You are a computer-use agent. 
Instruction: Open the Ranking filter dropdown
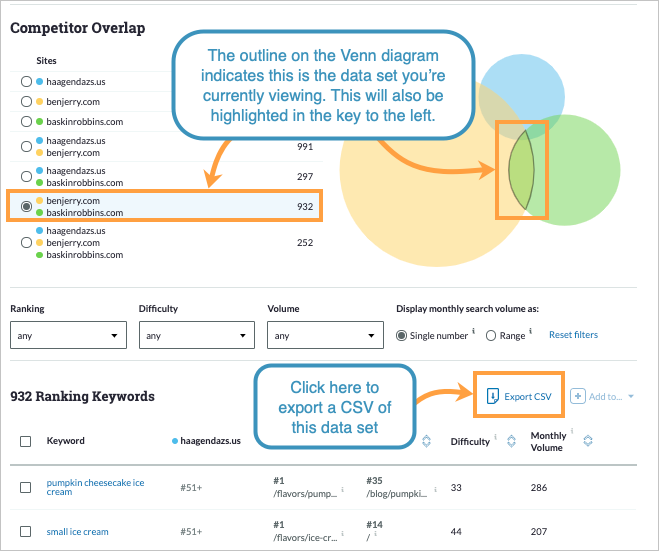click(68, 336)
